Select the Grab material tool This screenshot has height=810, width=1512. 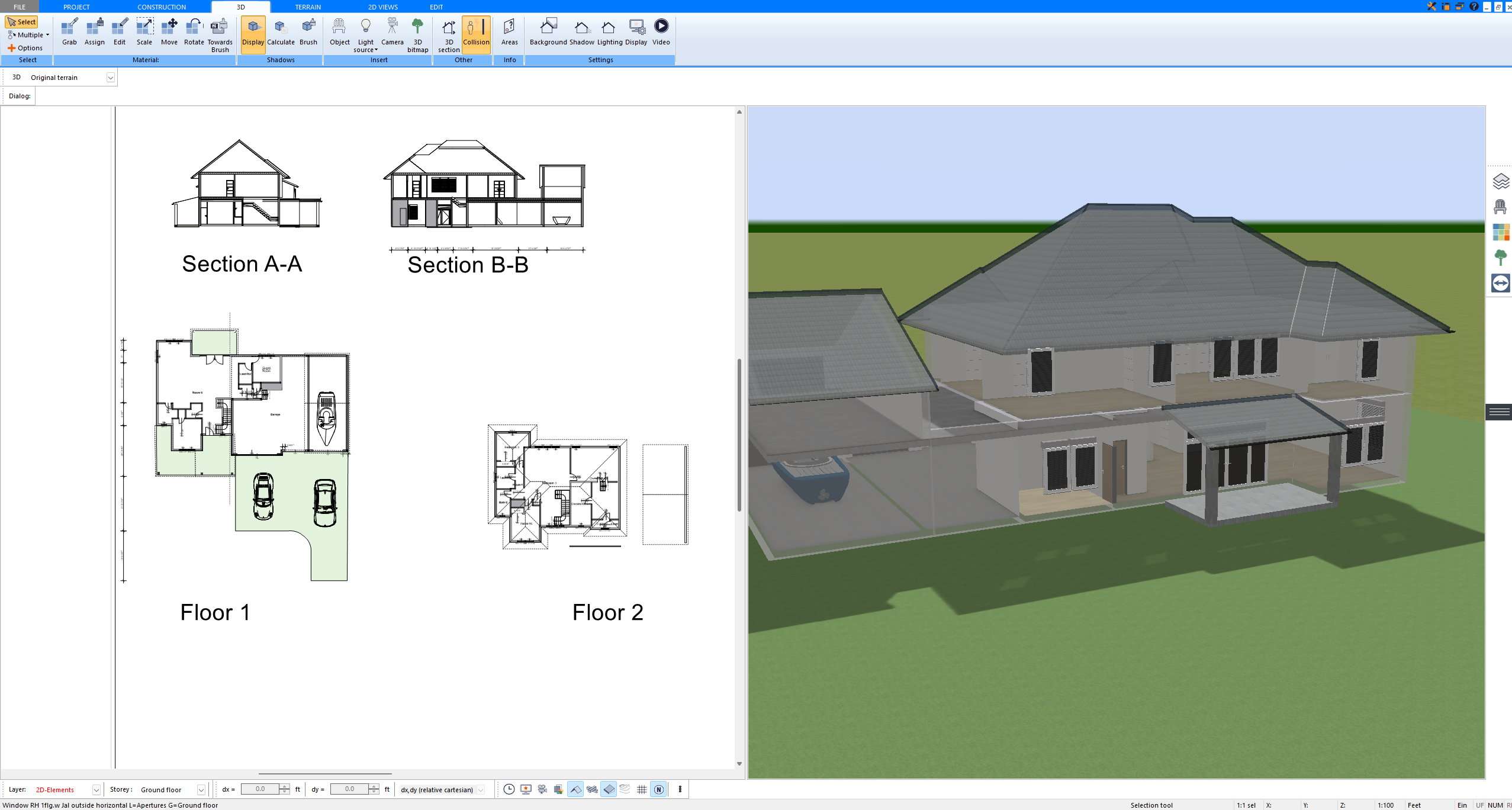(69, 32)
